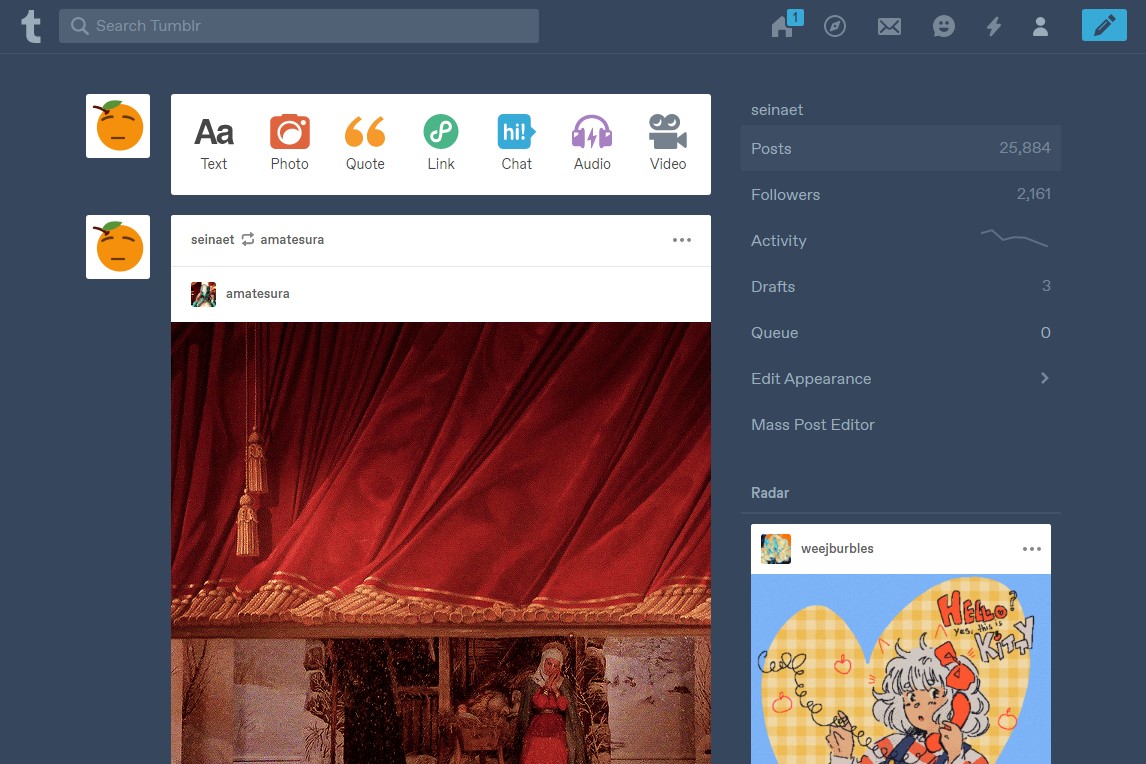Create a new Text post
Viewport: 1146px width, 764px height.
click(214, 143)
